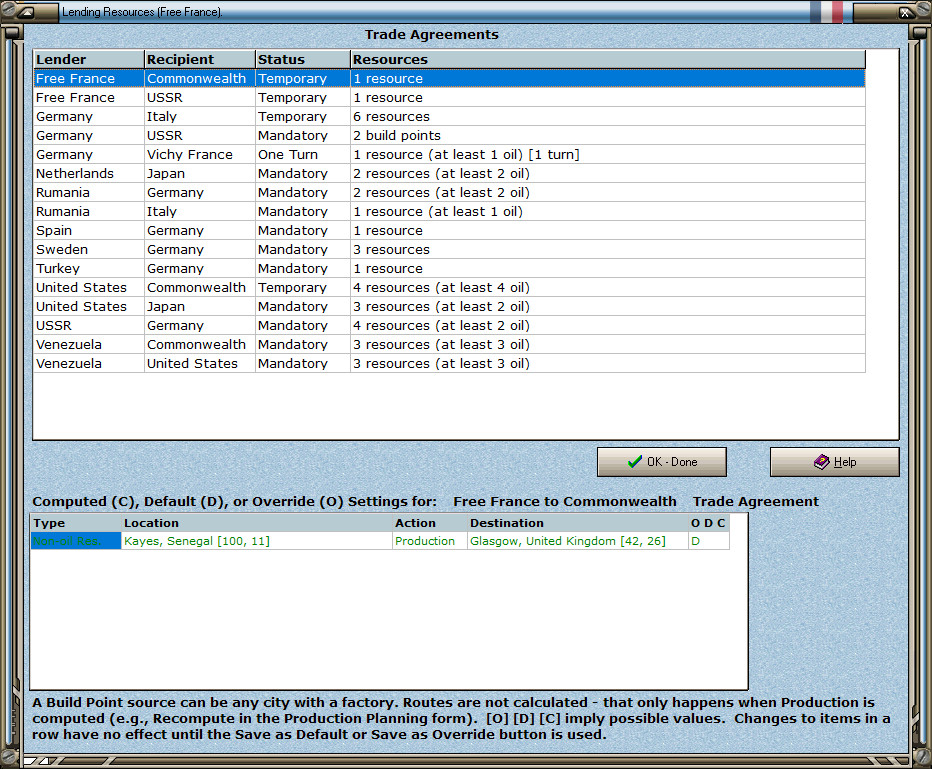Viewport: 932px width, 769px height.
Task: Sort by the Lender column header
Action: (88, 59)
